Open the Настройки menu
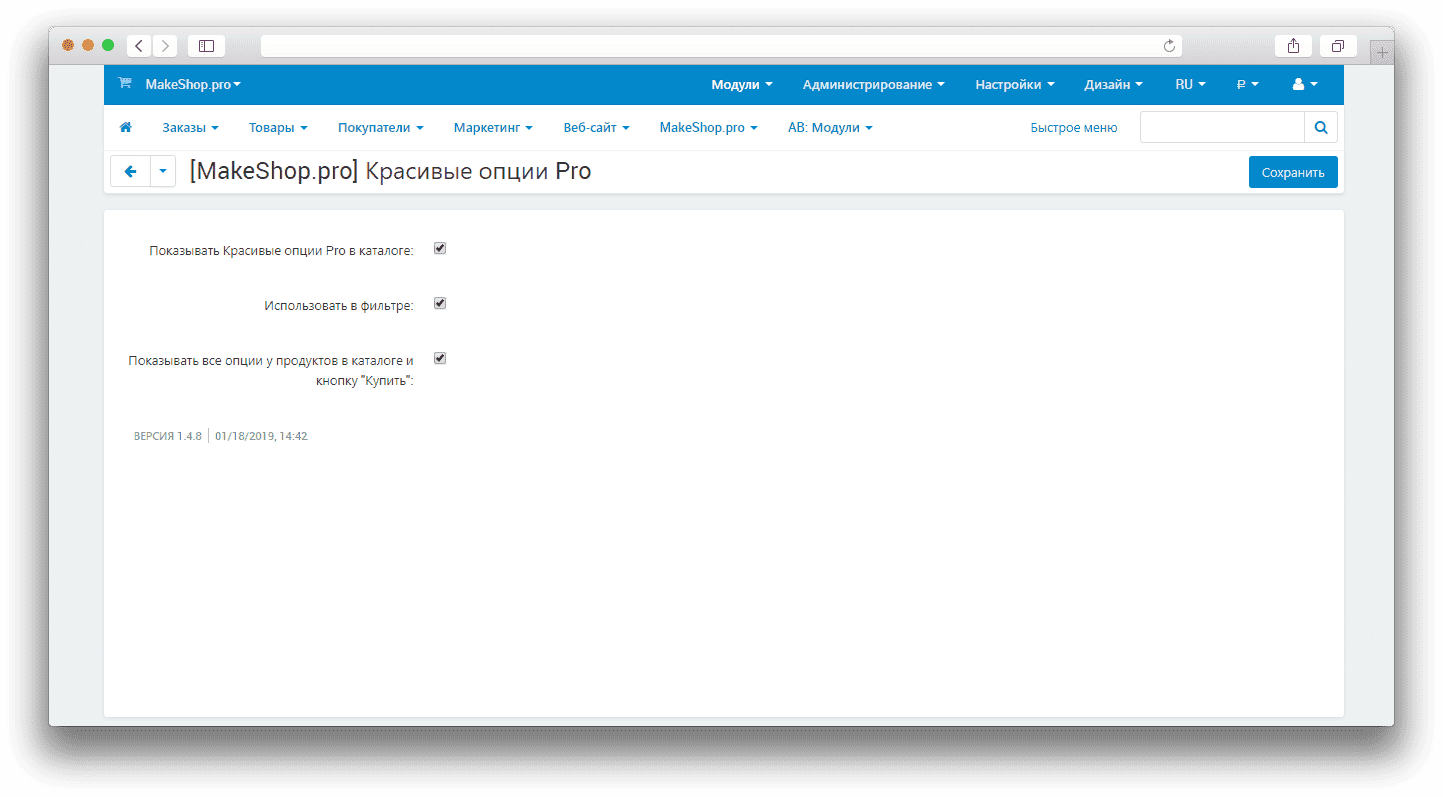The image size is (1443, 797). click(x=1015, y=85)
